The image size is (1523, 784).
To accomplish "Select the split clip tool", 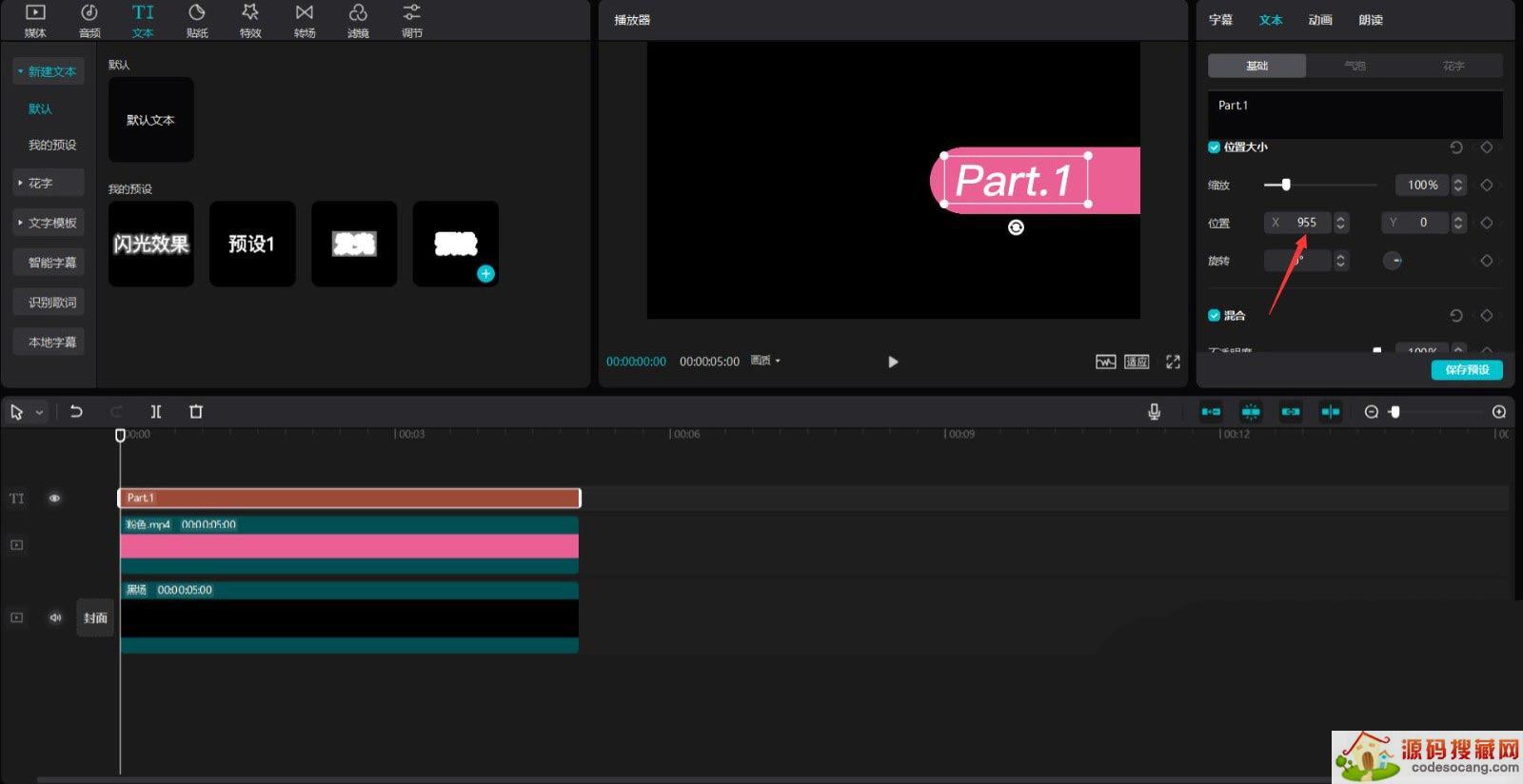I will (x=156, y=412).
